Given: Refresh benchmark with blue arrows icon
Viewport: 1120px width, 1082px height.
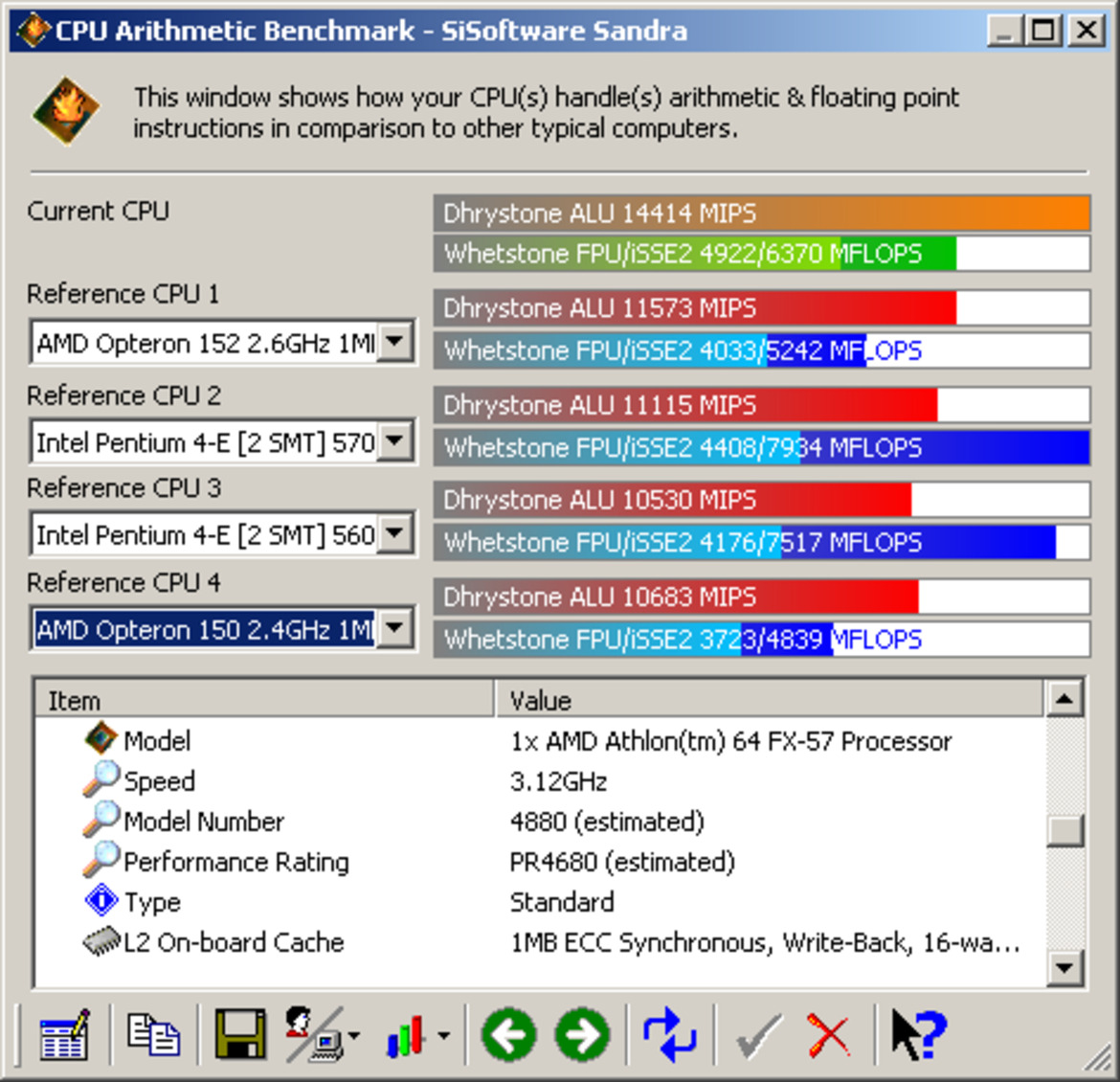Looking at the screenshot, I should pyautogui.click(x=669, y=1035).
